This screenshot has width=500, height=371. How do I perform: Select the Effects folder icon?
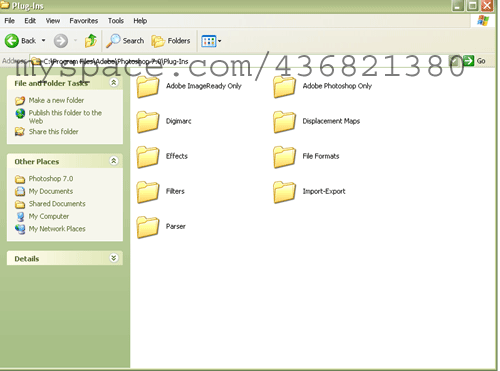pyautogui.click(x=148, y=157)
